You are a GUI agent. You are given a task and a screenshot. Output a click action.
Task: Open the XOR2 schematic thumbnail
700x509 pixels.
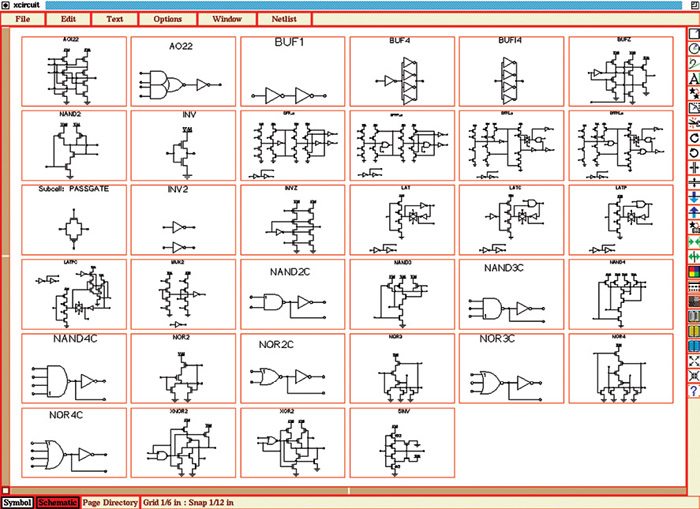pos(292,443)
